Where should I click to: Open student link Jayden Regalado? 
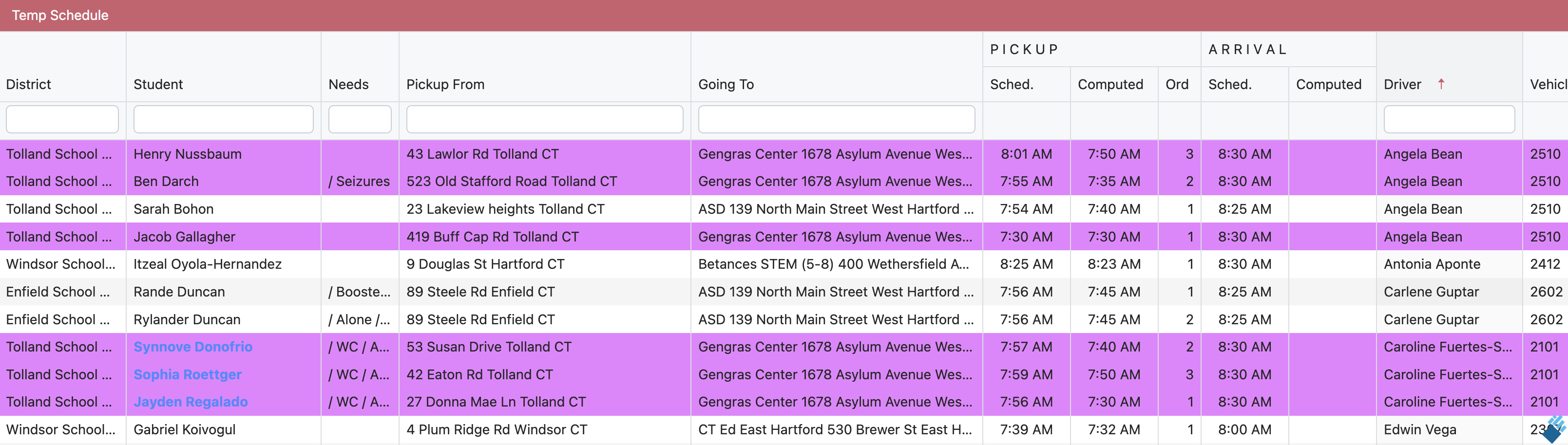pyautogui.click(x=191, y=402)
